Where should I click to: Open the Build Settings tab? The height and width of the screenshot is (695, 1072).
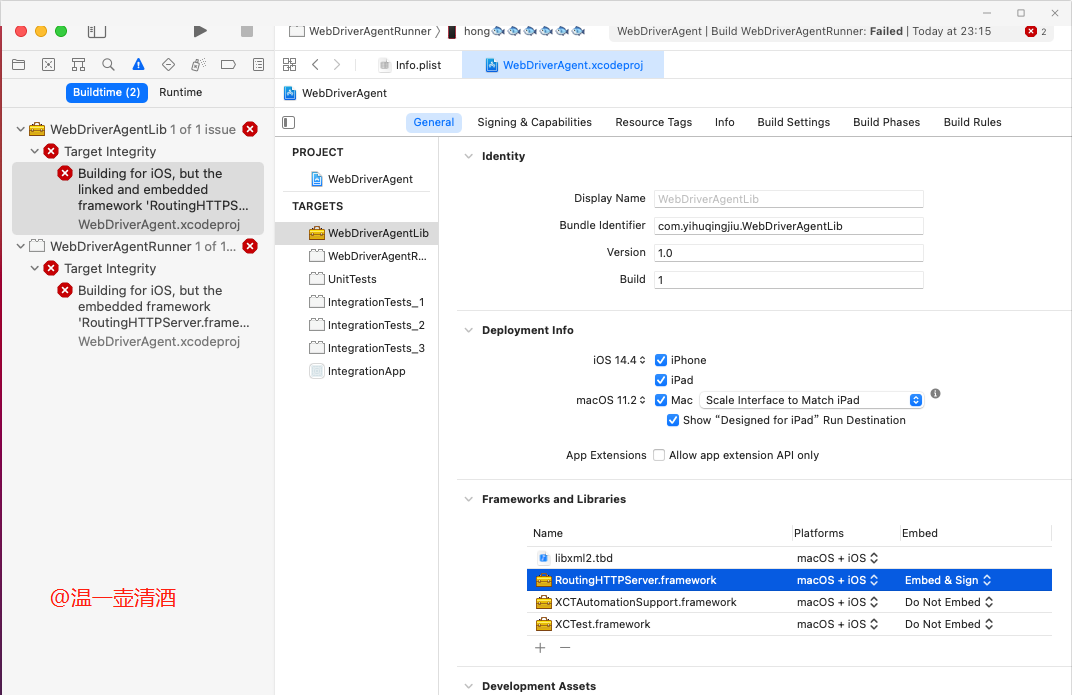[794, 122]
